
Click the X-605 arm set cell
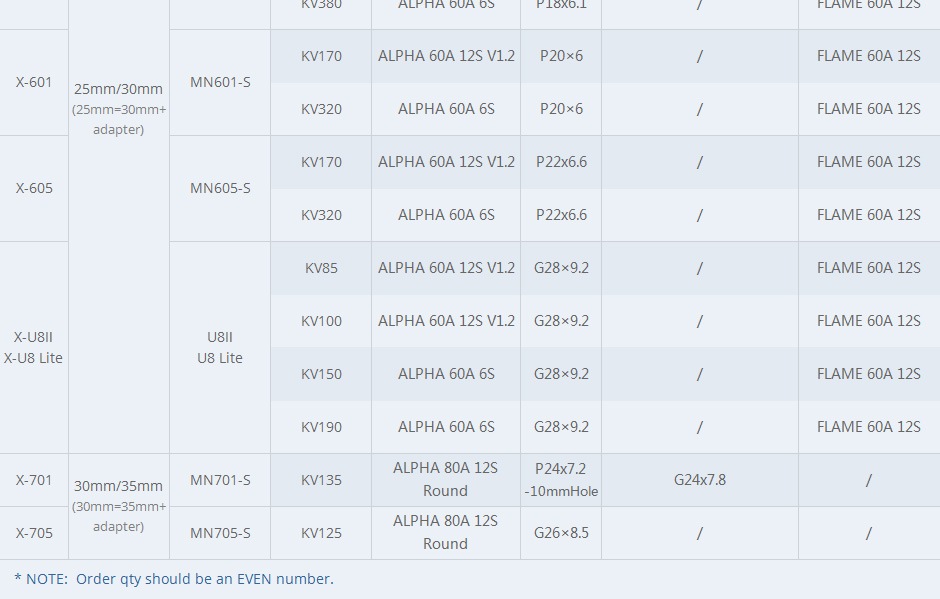pos(34,188)
